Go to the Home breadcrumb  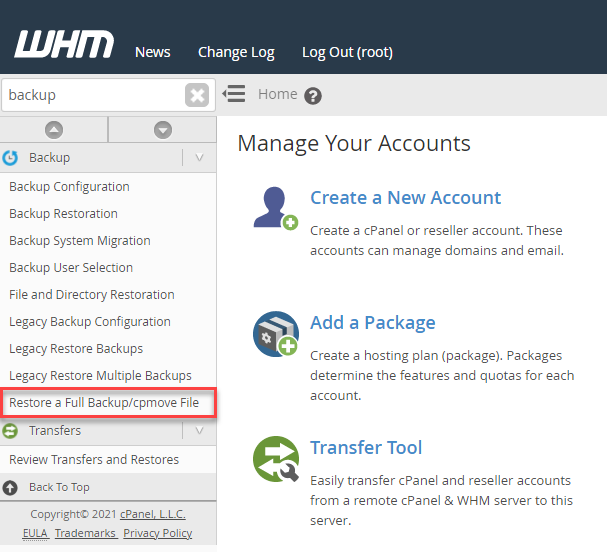coord(278,94)
